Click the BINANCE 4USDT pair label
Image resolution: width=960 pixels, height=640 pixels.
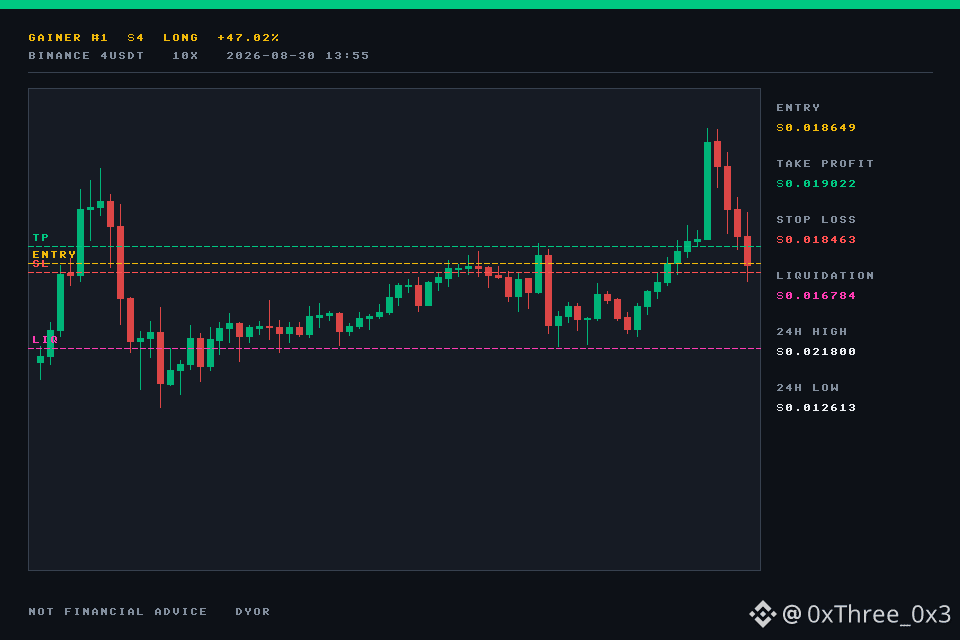coord(86,56)
